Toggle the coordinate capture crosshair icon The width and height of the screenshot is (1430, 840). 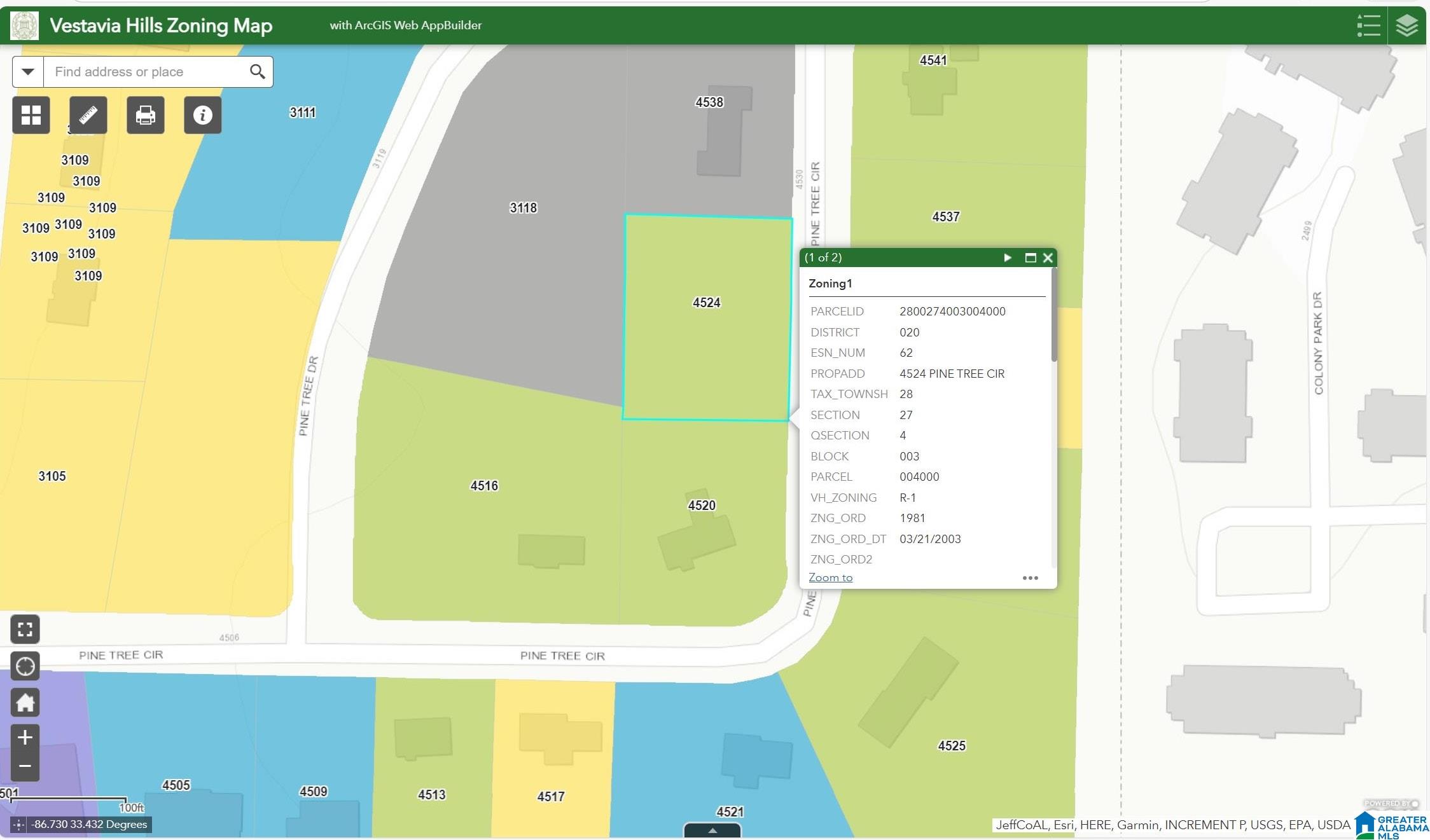click(x=18, y=825)
